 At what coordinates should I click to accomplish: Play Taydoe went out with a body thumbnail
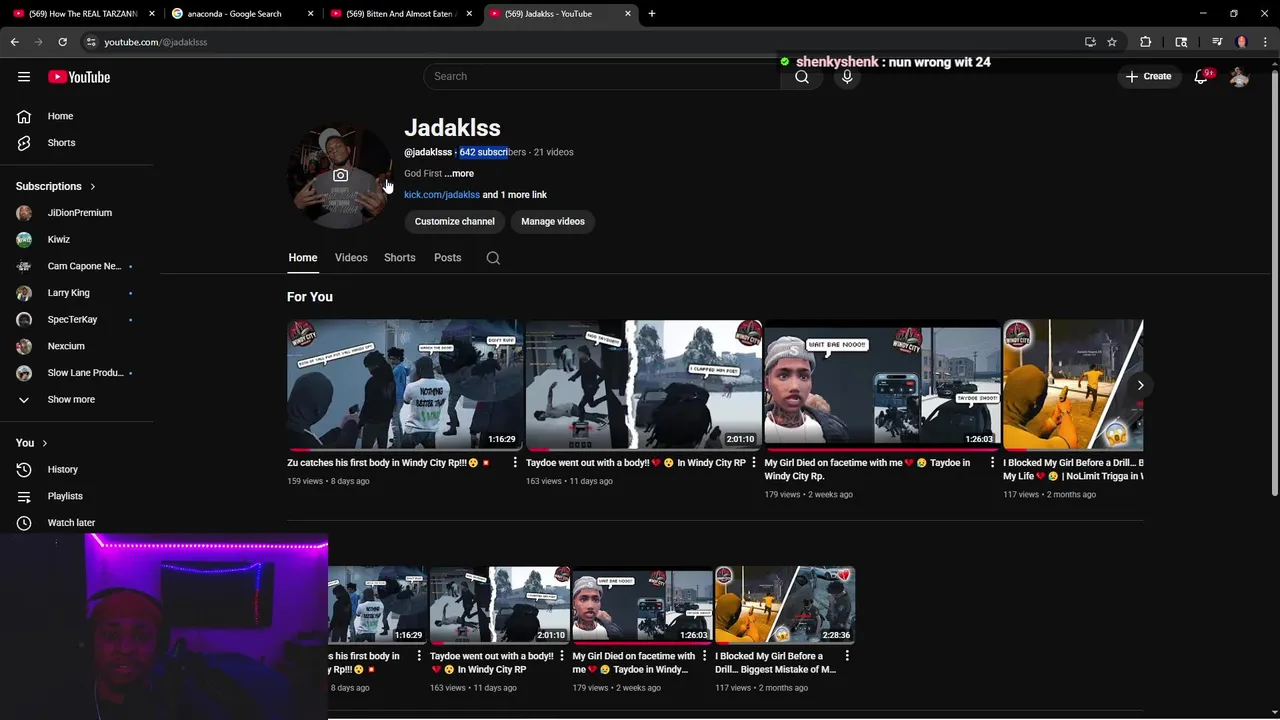click(x=644, y=385)
